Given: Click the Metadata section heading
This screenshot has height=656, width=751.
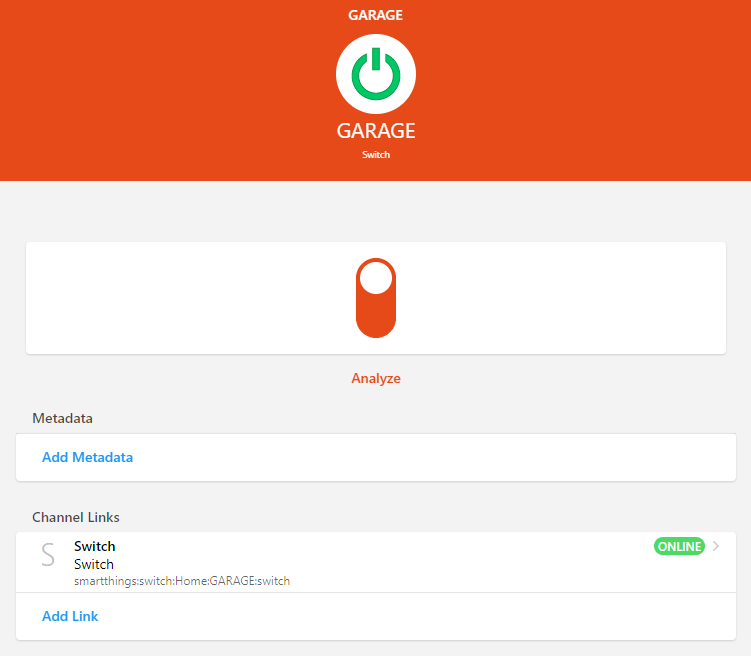Looking at the screenshot, I should [x=62, y=417].
